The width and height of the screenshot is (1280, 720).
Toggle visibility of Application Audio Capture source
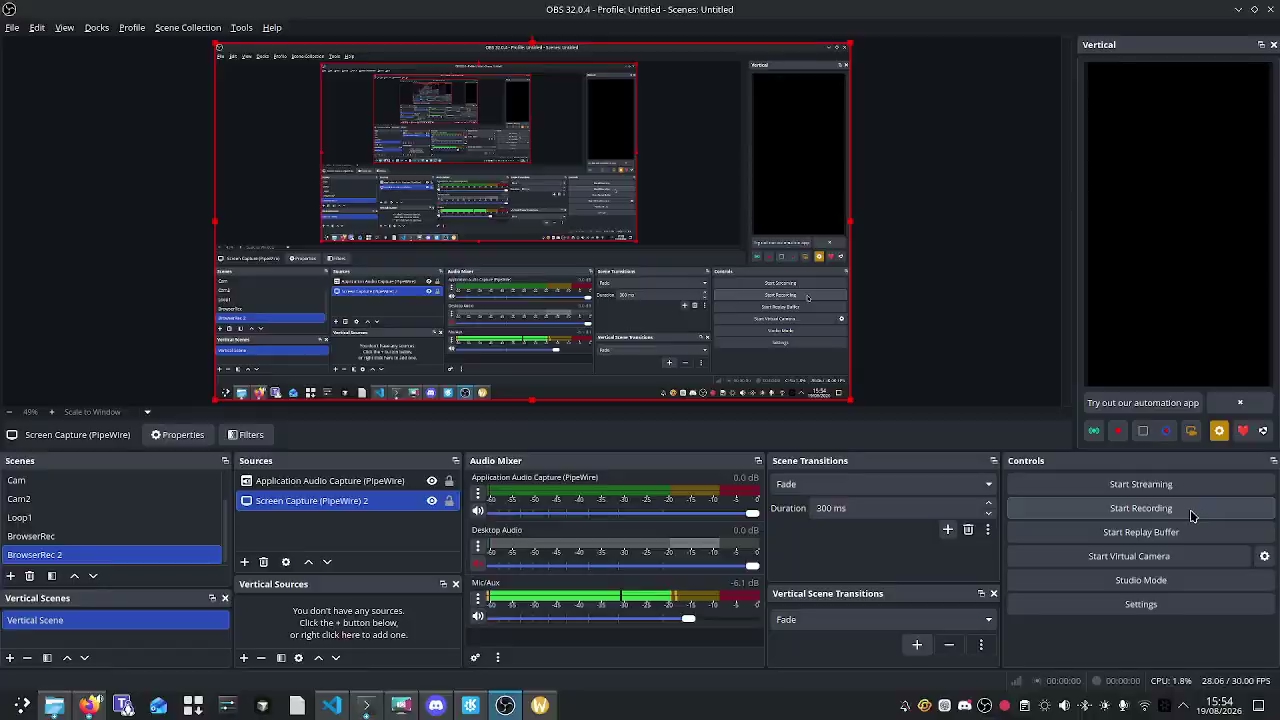[x=432, y=481]
